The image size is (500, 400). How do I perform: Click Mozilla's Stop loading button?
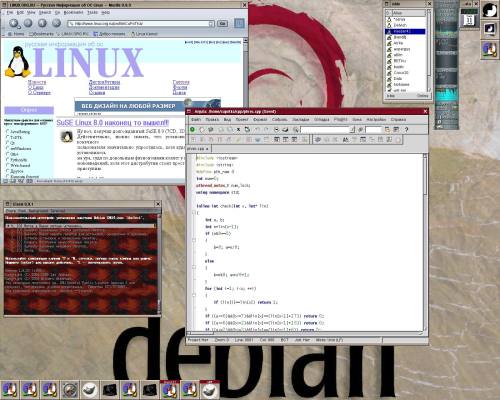point(56,23)
